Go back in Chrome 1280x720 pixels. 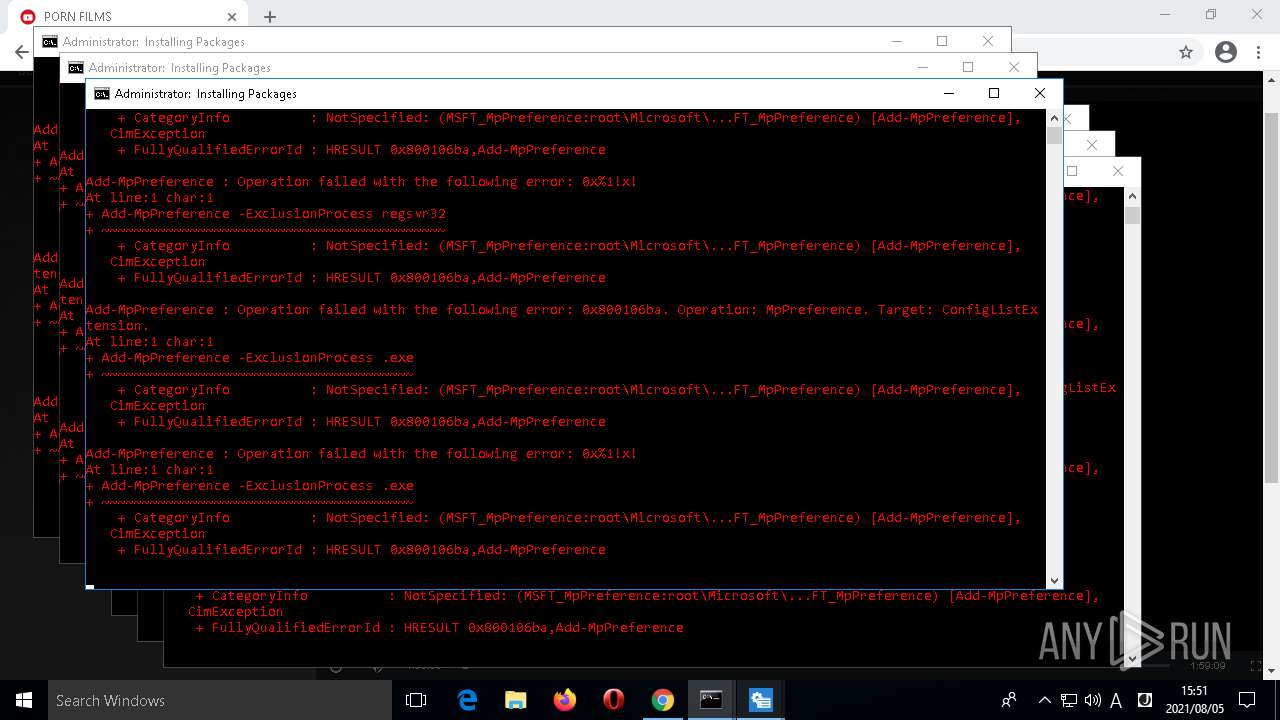pos(21,52)
